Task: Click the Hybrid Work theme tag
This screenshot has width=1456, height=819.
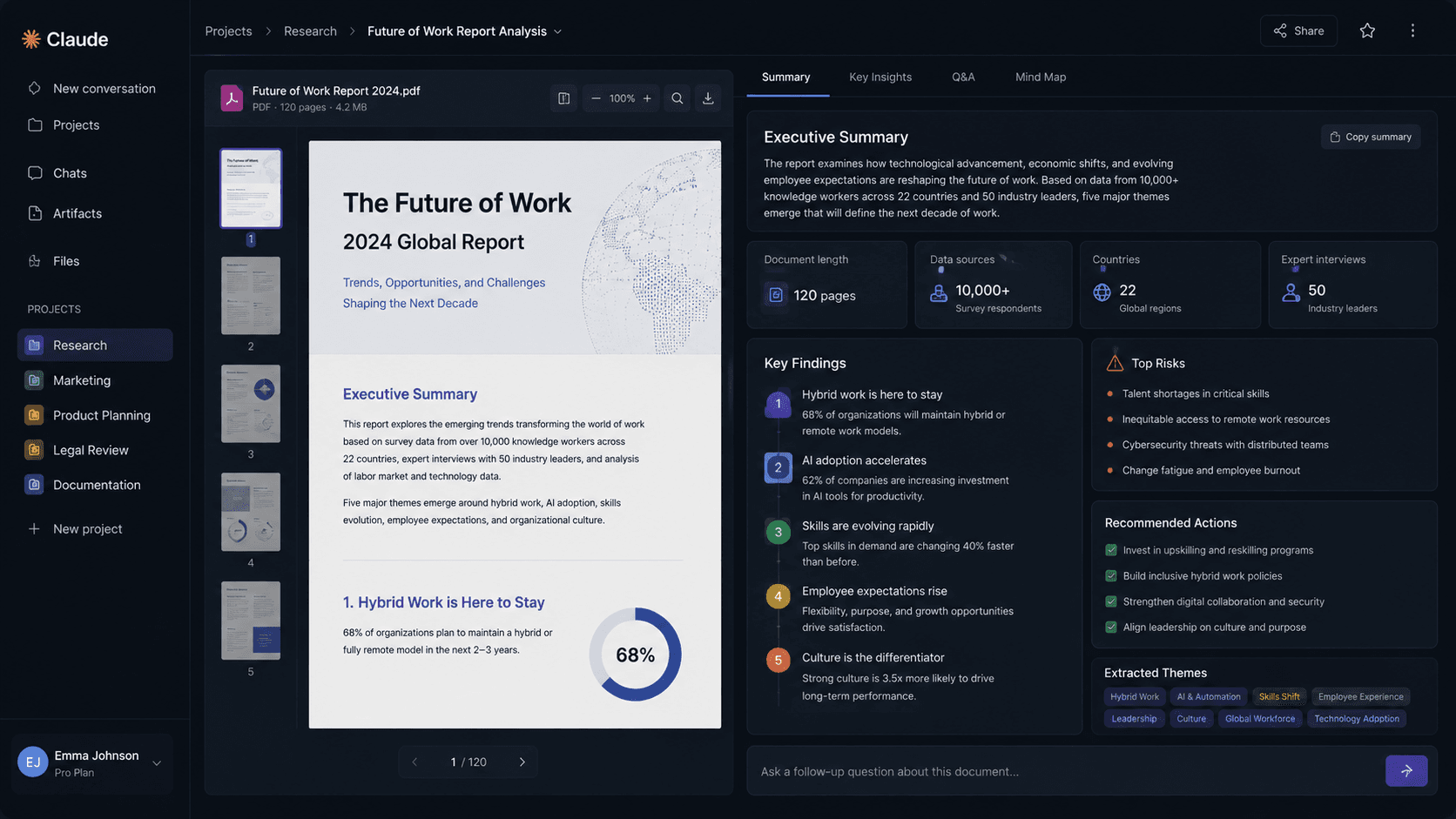Action: (1135, 697)
